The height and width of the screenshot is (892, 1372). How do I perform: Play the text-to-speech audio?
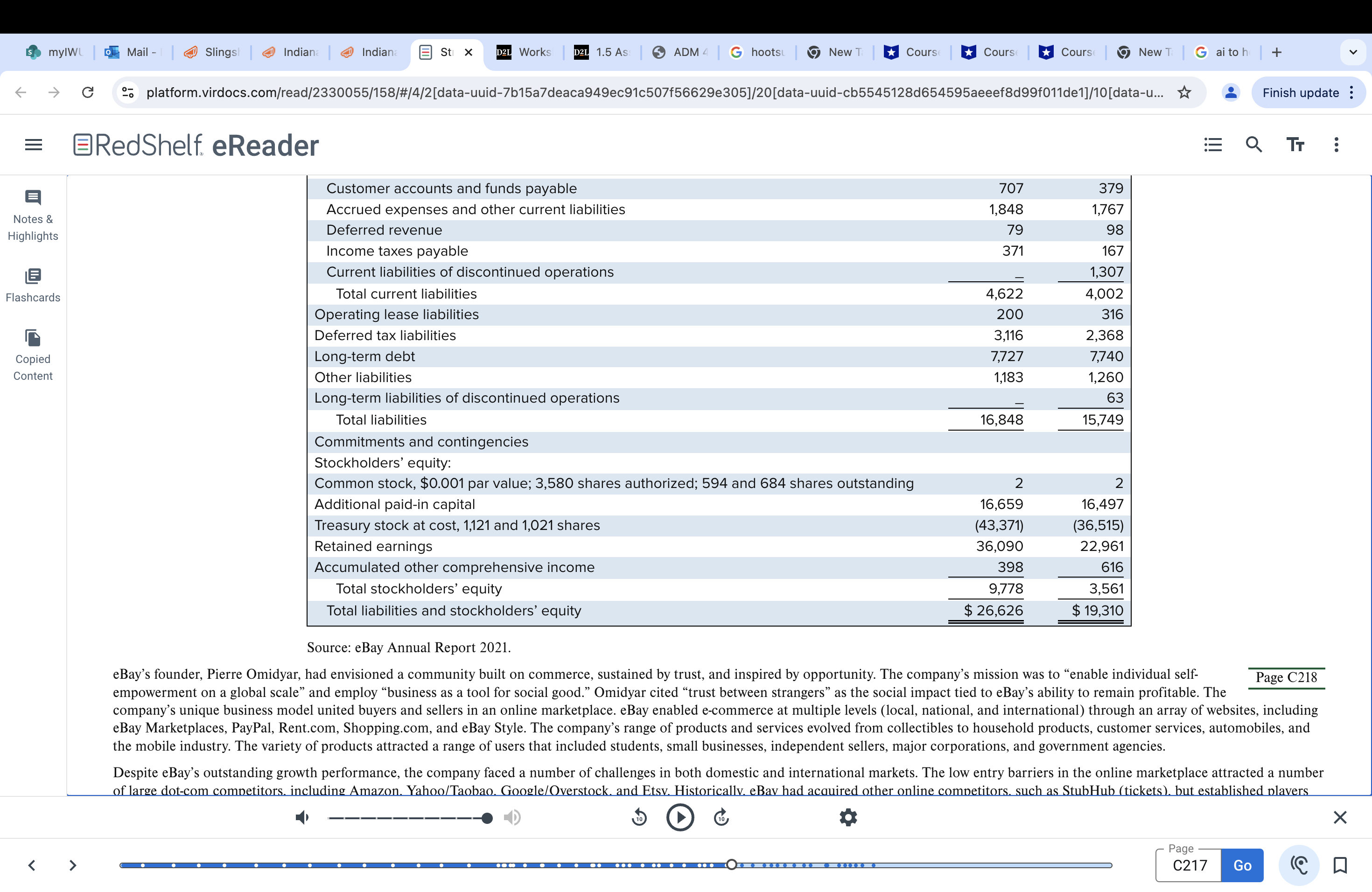click(x=680, y=817)
